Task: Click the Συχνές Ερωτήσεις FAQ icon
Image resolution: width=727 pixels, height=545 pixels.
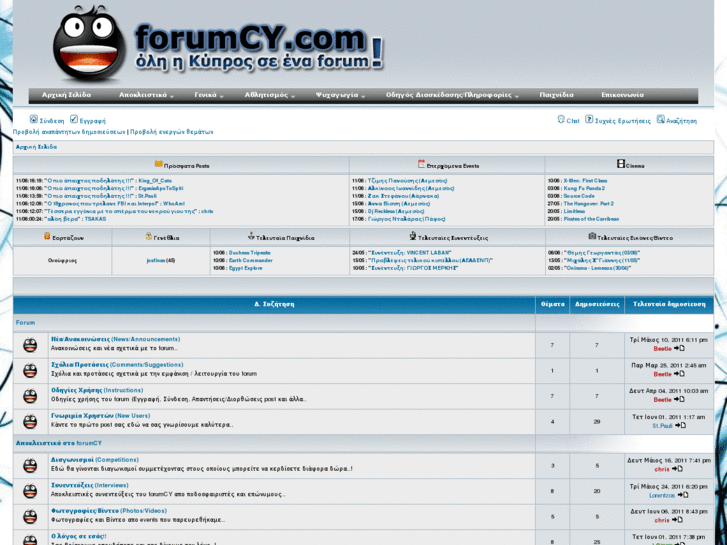Action: [x=589, y=119]
